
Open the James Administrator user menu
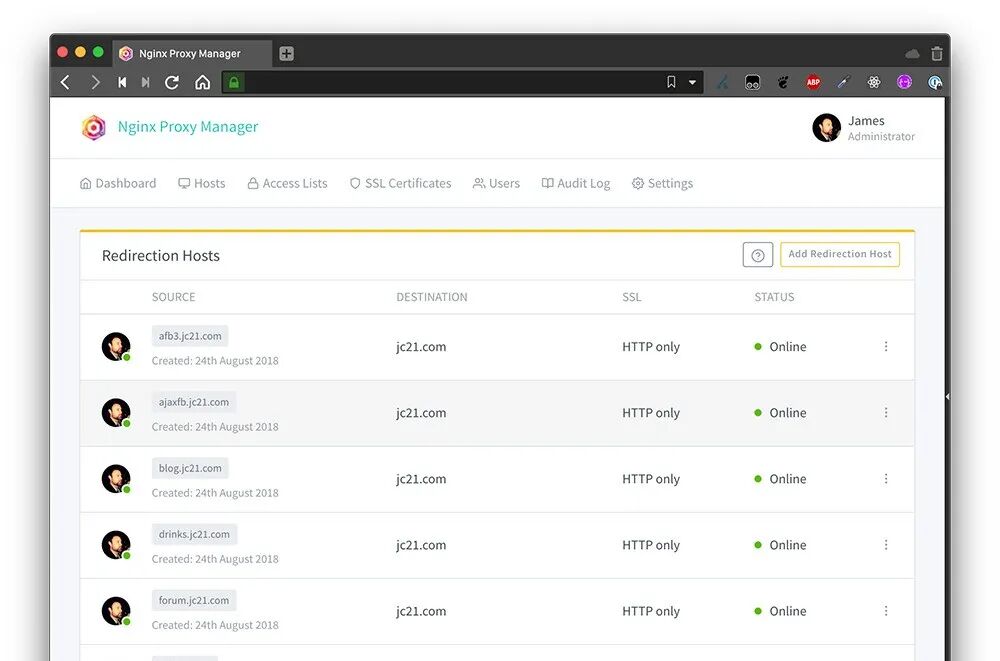click(864, 128)
